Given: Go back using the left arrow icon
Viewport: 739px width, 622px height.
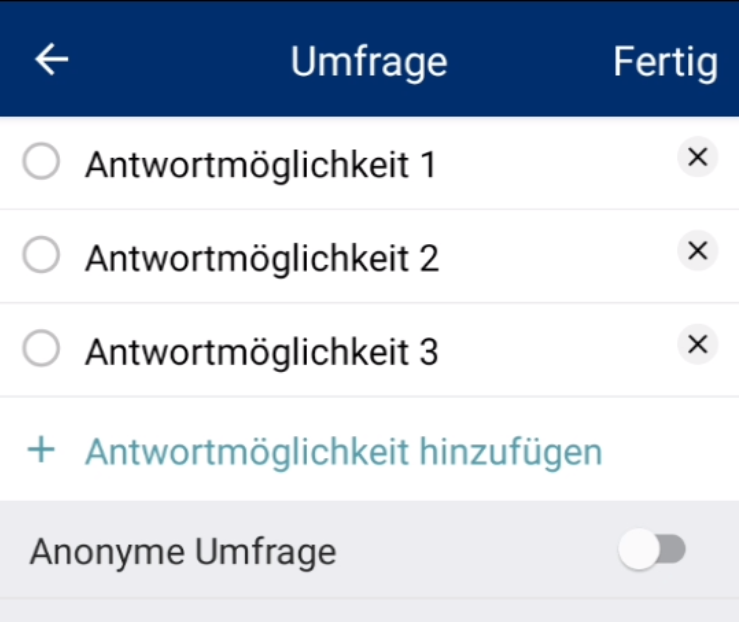Looking at the screenshot, I should coord(51,59).
